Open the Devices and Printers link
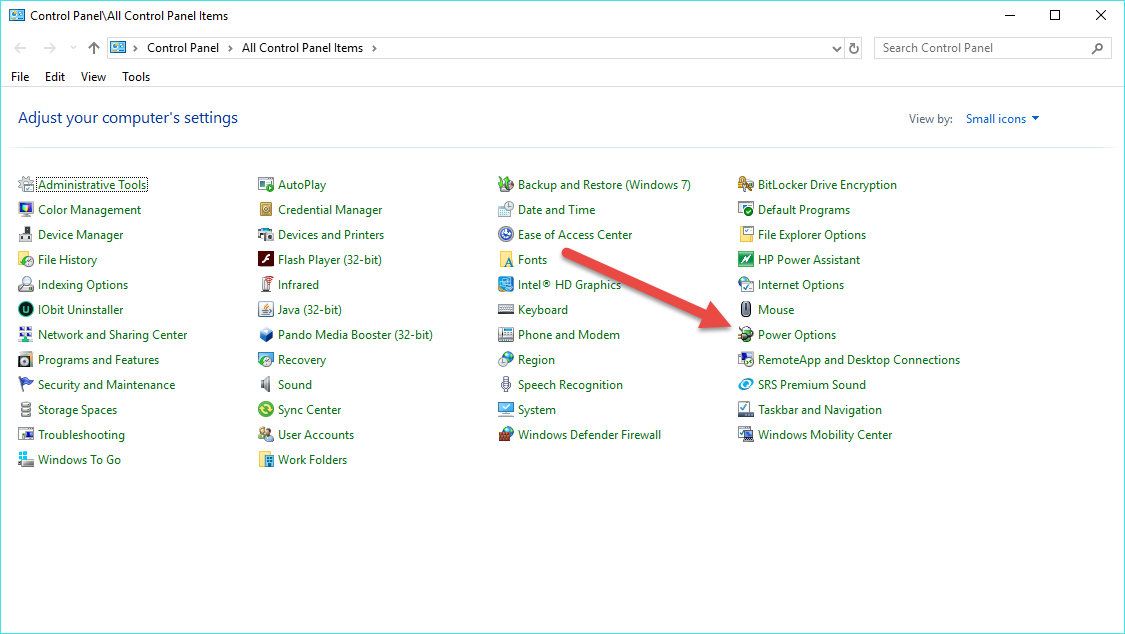The image size is (1125, 634). 331,235
